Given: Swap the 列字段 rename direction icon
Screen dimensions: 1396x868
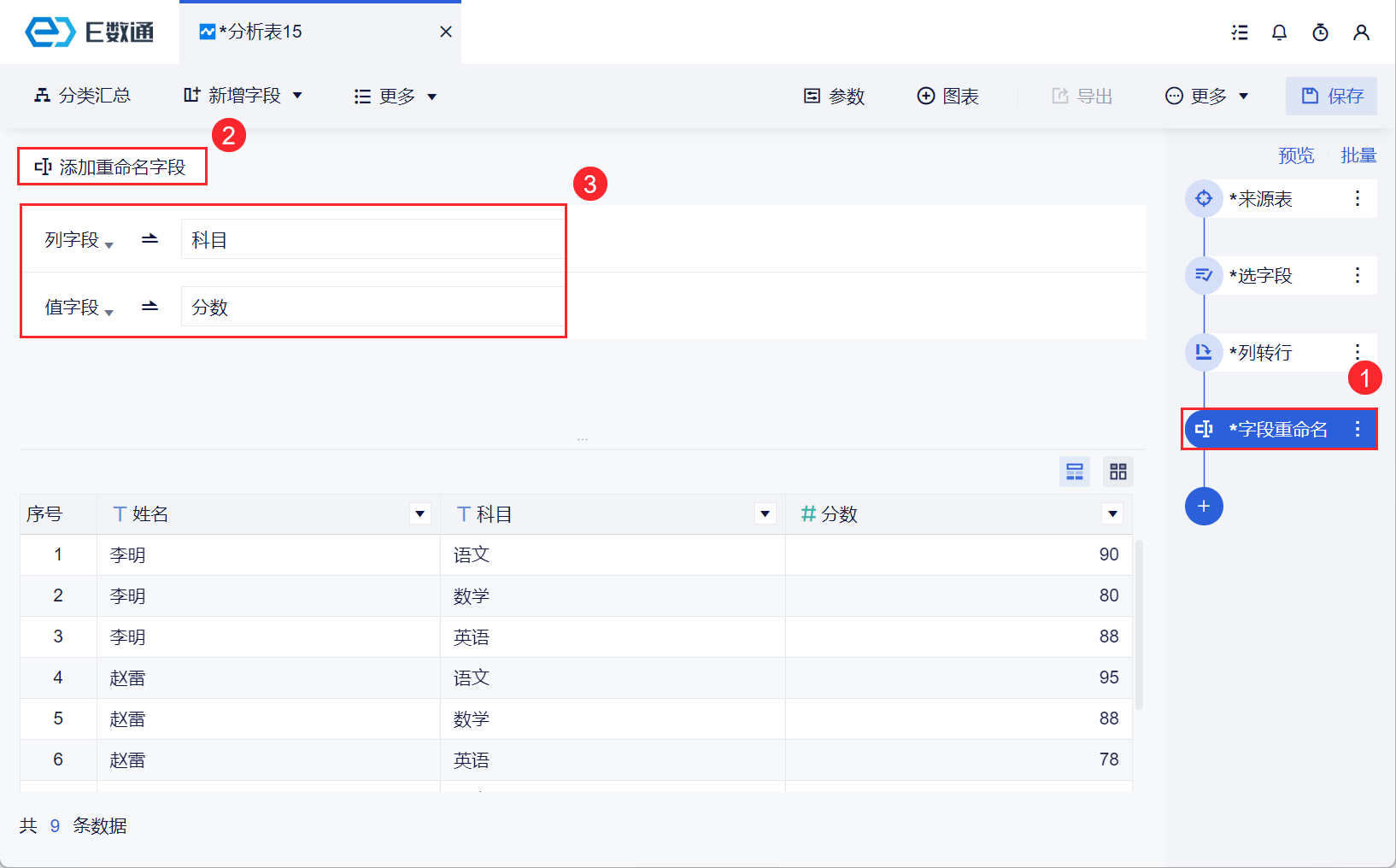Looking at the screenshot, I should [x=150, y=239].
